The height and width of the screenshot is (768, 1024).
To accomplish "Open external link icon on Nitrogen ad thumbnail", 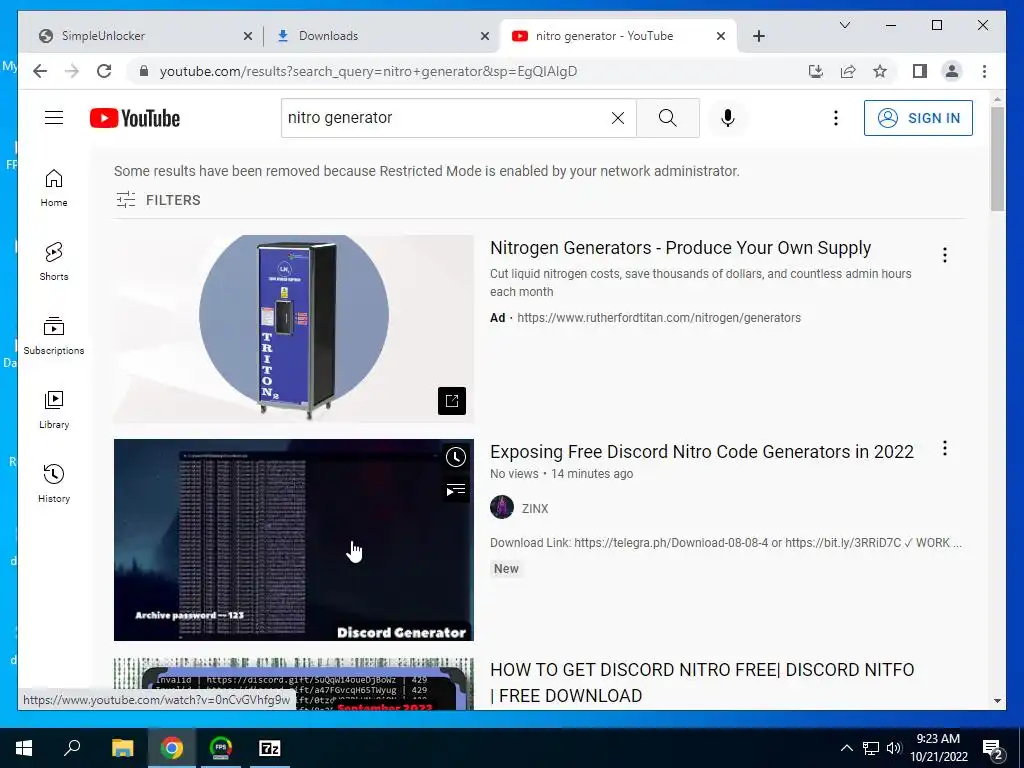I will click(452, 401).
